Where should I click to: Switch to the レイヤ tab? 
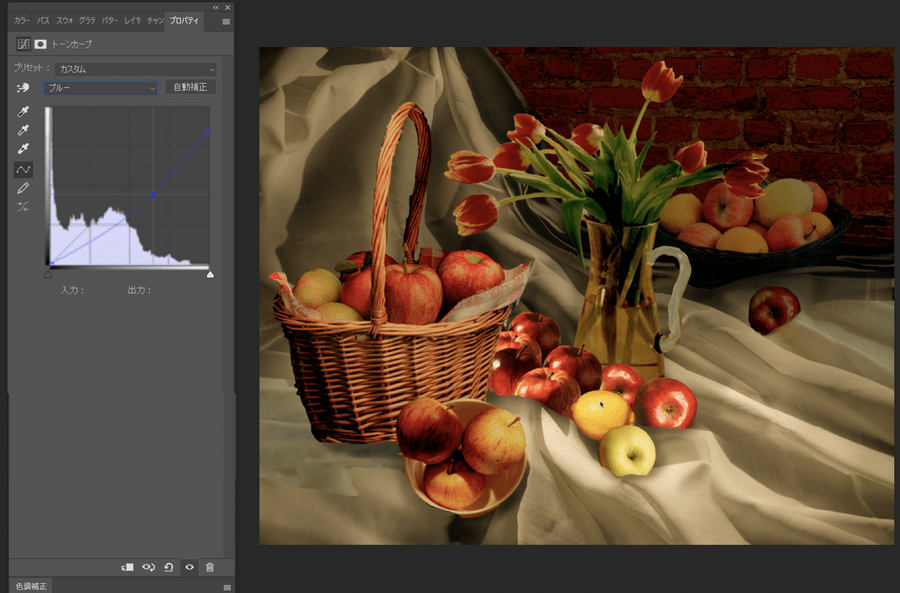[132, 20]
